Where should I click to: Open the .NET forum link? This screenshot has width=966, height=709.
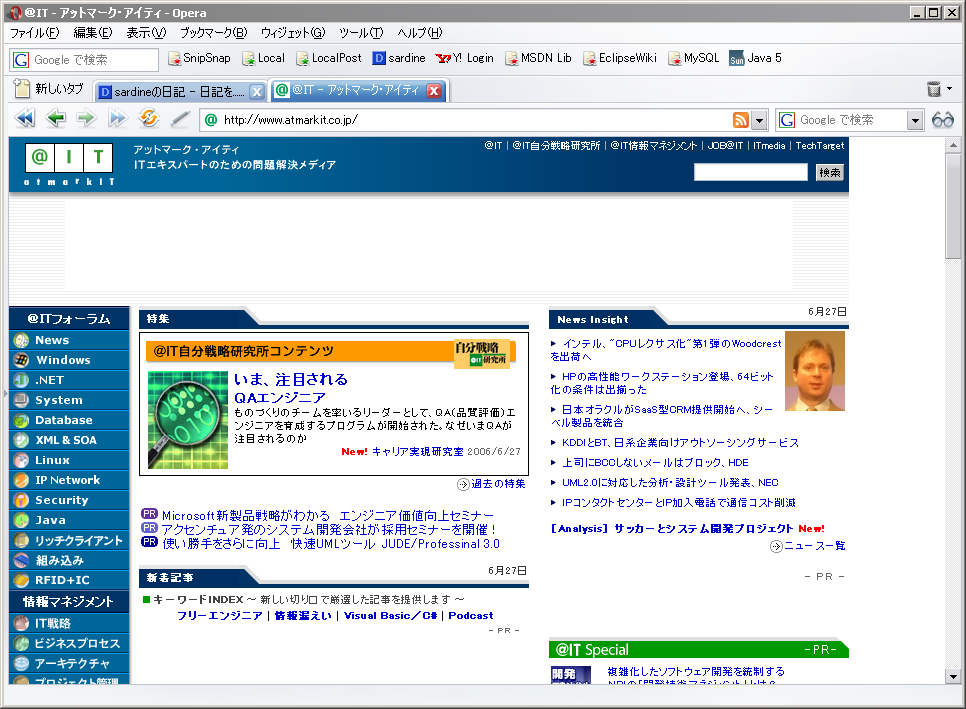(69, 380)
